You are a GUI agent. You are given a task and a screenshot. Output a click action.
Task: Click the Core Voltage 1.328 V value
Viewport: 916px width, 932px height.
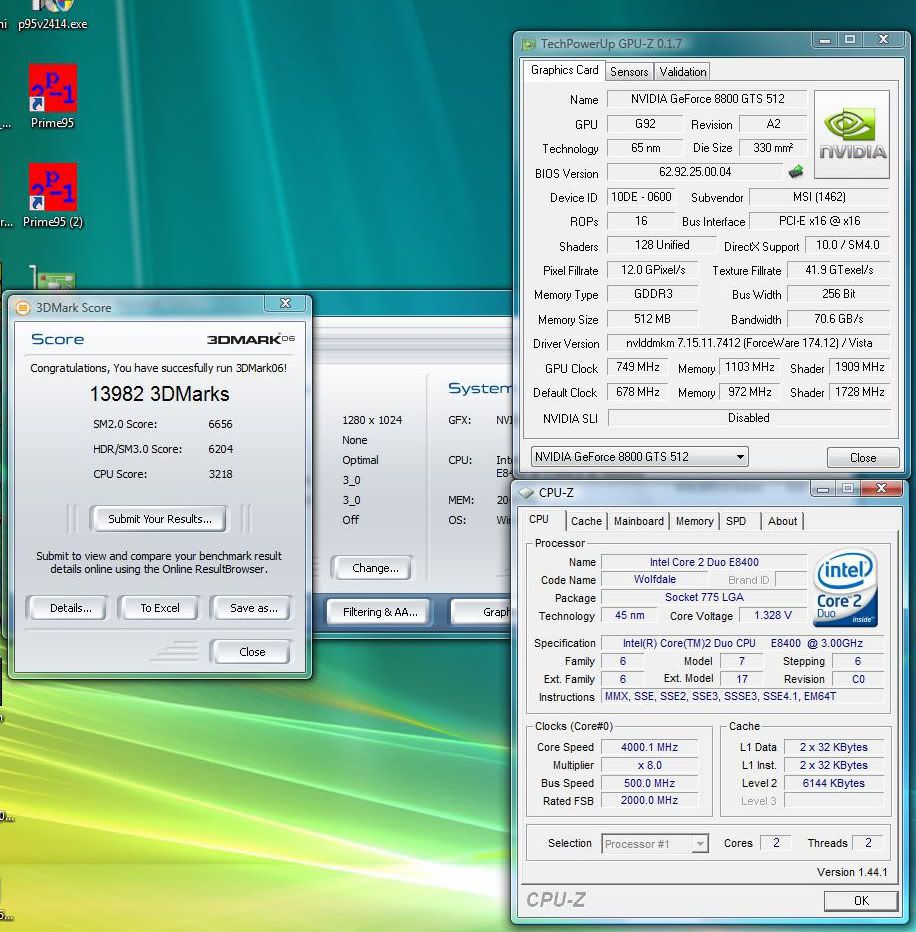click(772, 615)
